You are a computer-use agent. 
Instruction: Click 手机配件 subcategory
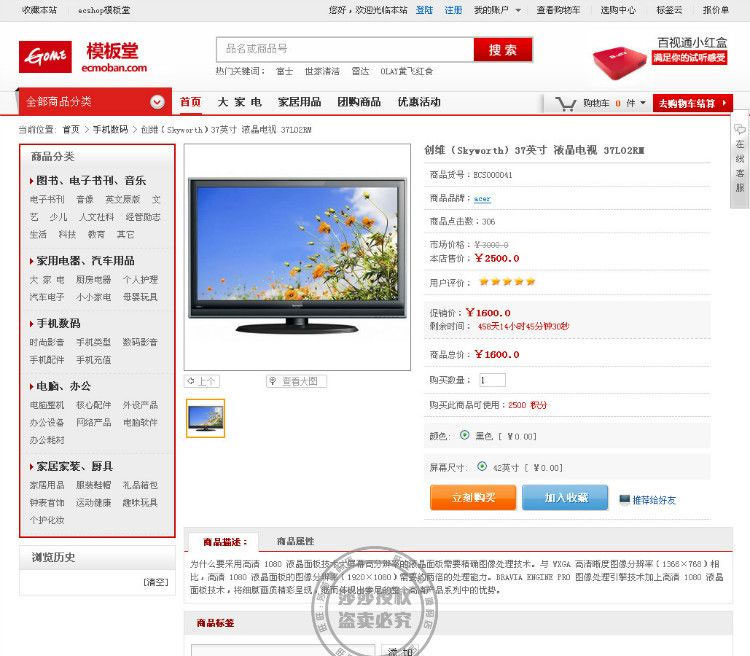coord(47,360)
